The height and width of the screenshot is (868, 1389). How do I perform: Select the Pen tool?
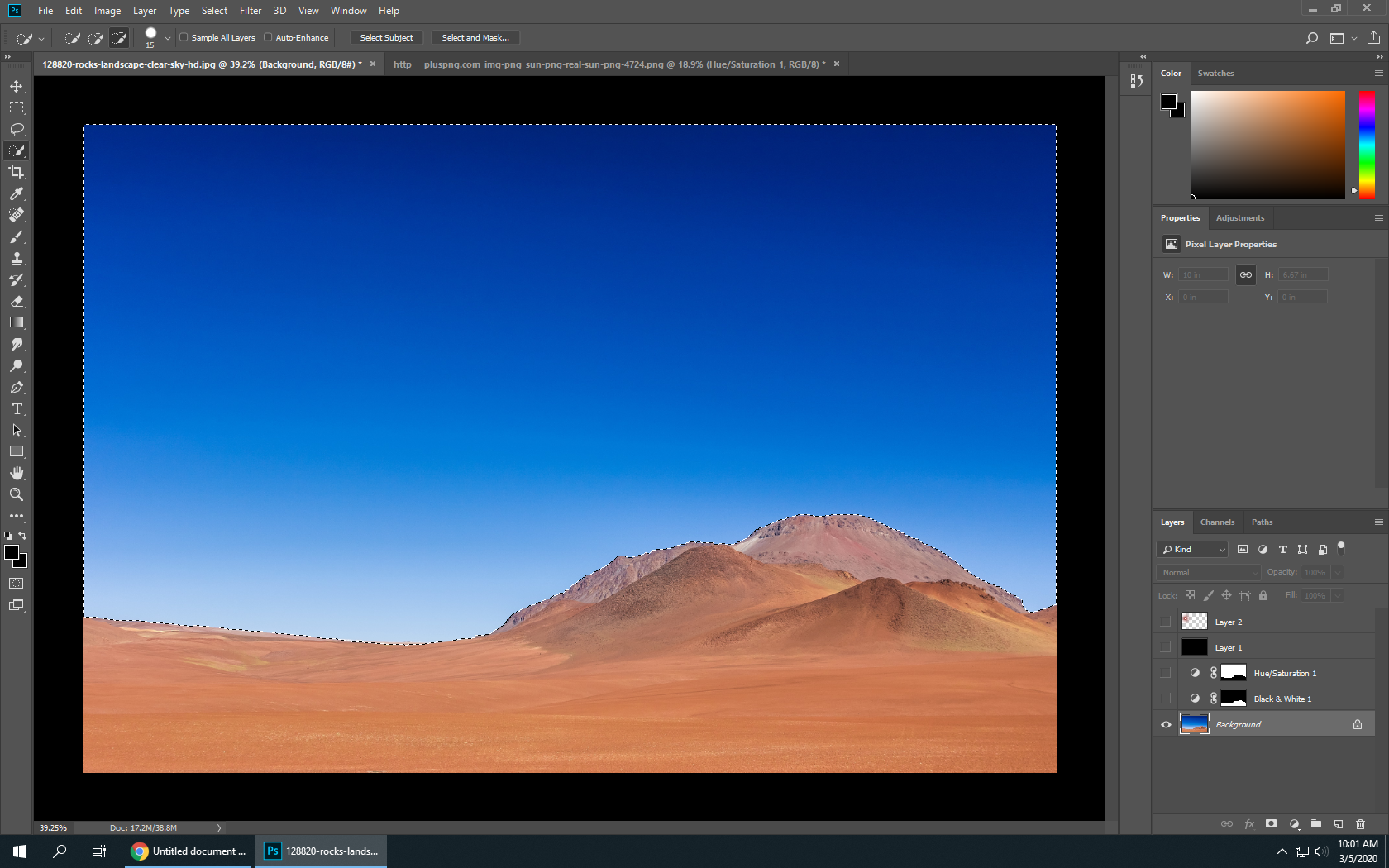[x=17, y=387]
